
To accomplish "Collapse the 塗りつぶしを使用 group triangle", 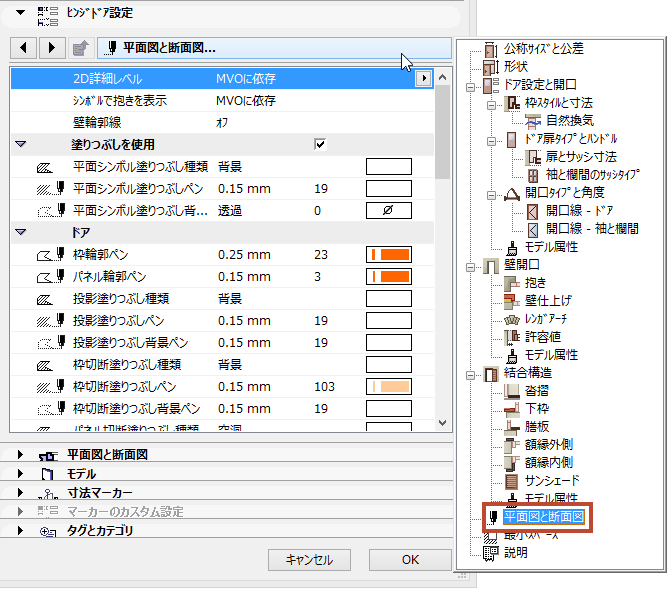I will click(x=20, y=144).
